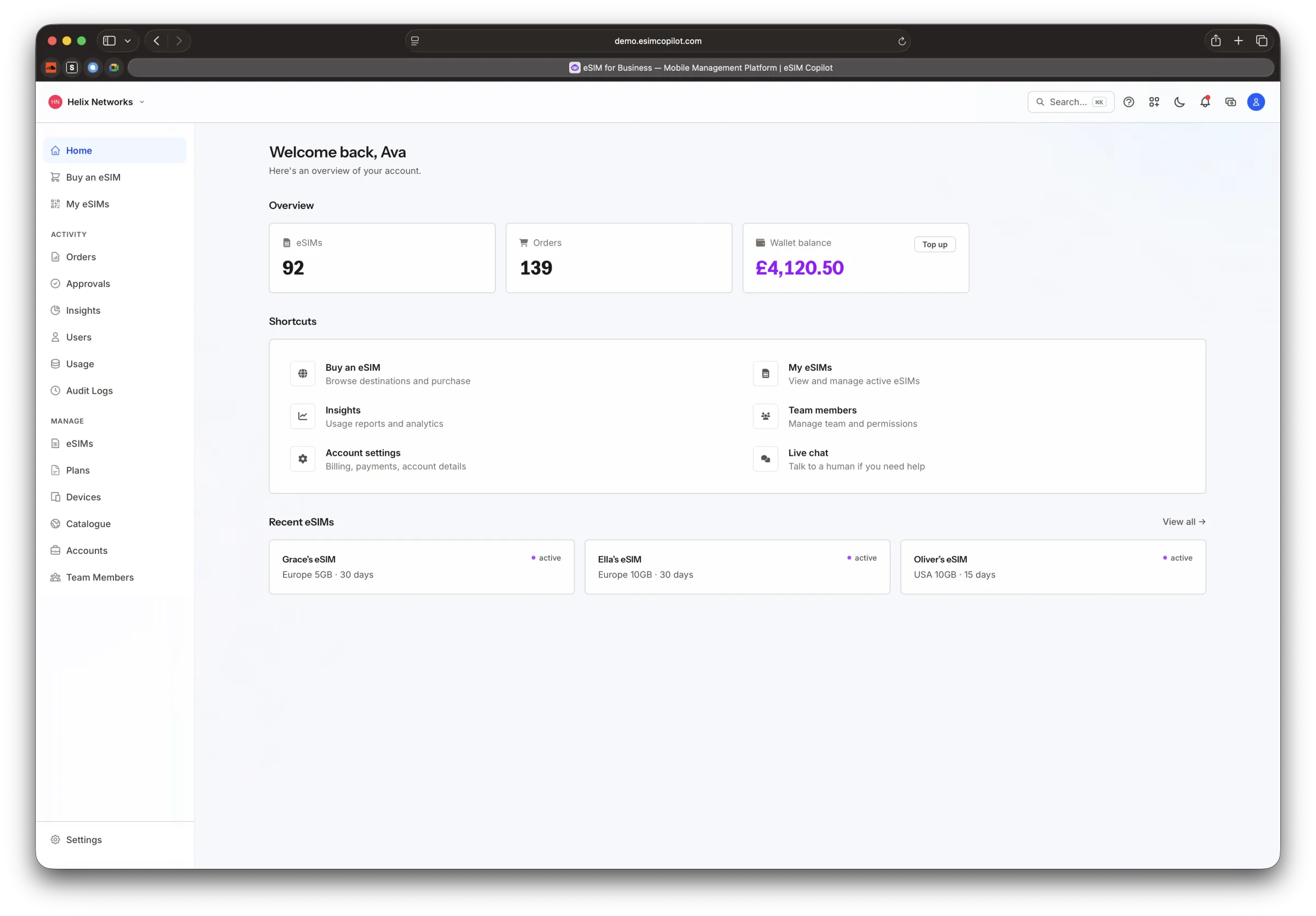Screen dimensions: 1316x916
Task: Go back with browser back arrow
Action: (156, 41)
